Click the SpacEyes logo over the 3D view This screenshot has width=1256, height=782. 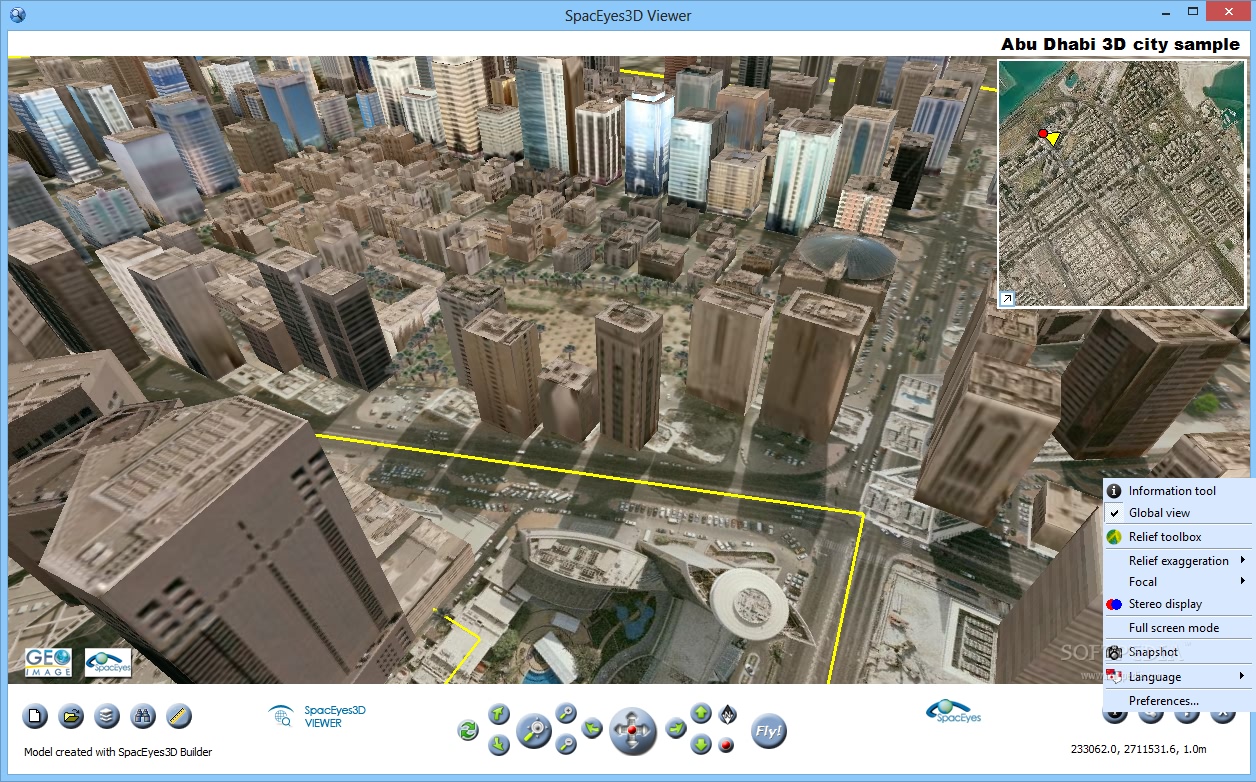point(108,663)
